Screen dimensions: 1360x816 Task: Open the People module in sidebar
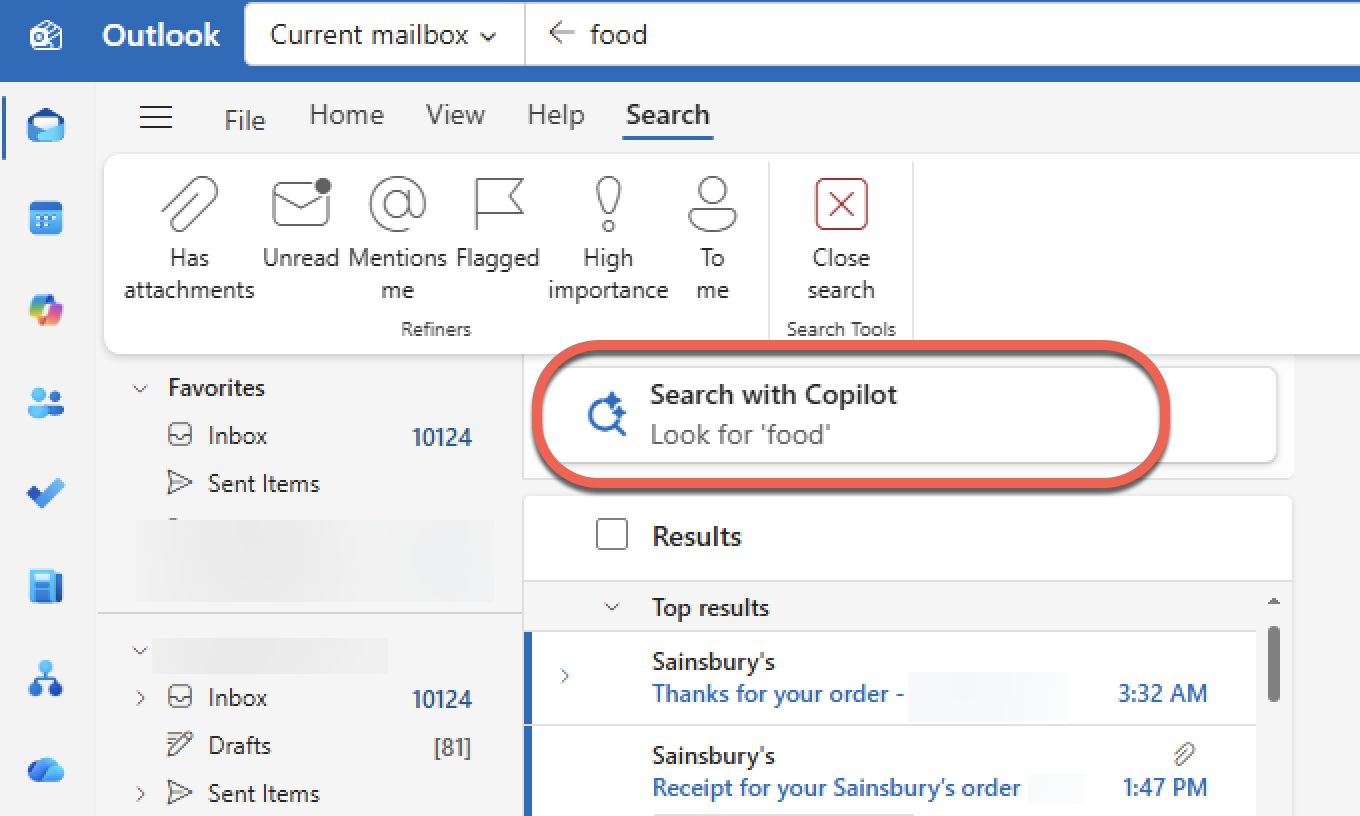(46, 403)
